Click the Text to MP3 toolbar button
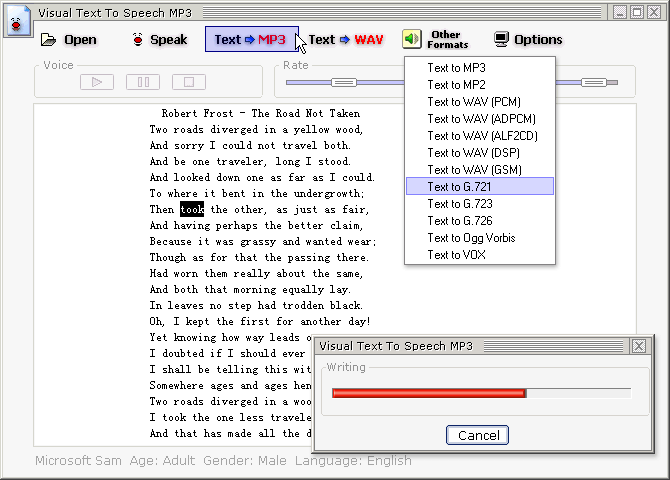The image size is (670, 480). click(251, 39)
